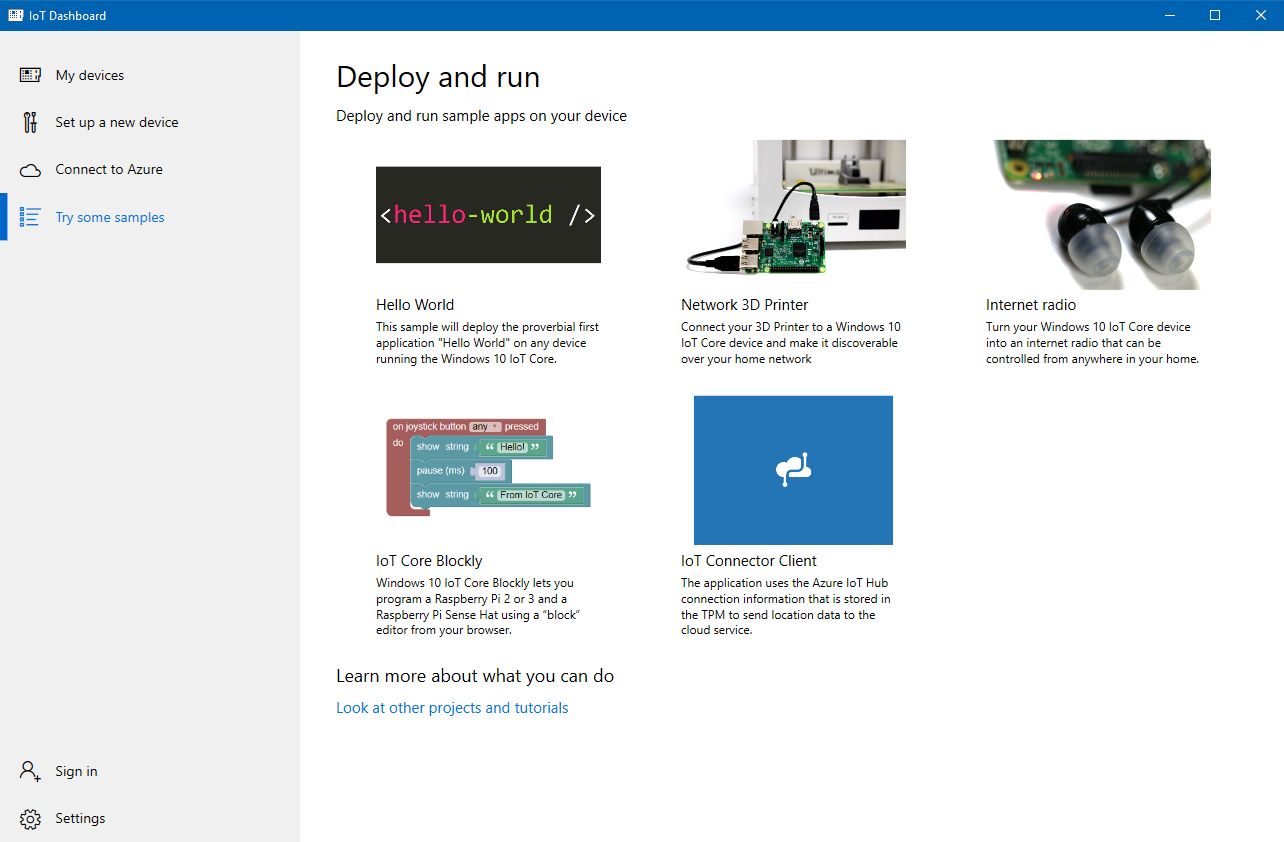This screenshot has width=1284, height=842.
Task: Select Connect to Azure in sidebar
Action: tap(150, 169)
